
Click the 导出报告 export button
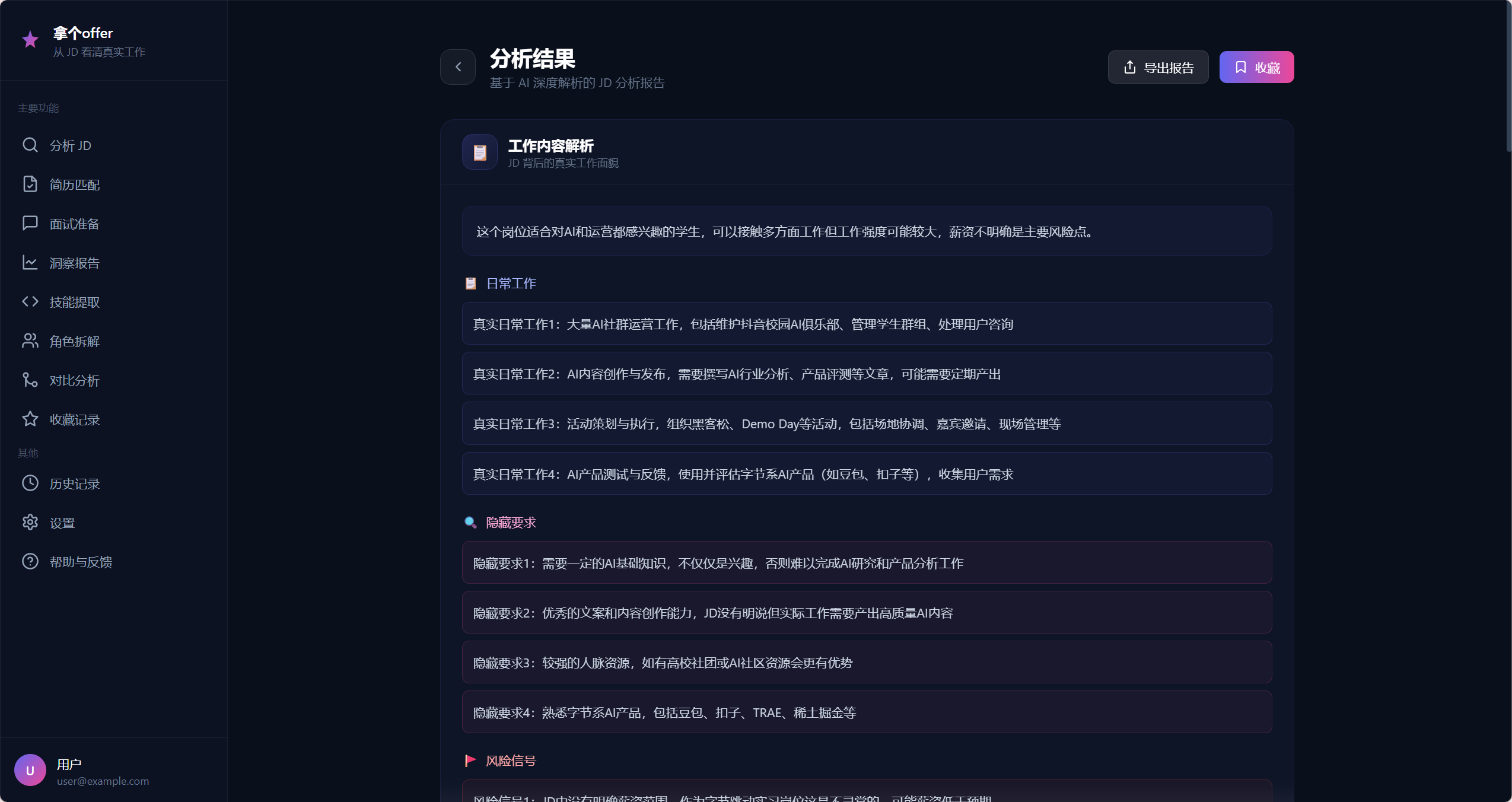point(1158,67)
